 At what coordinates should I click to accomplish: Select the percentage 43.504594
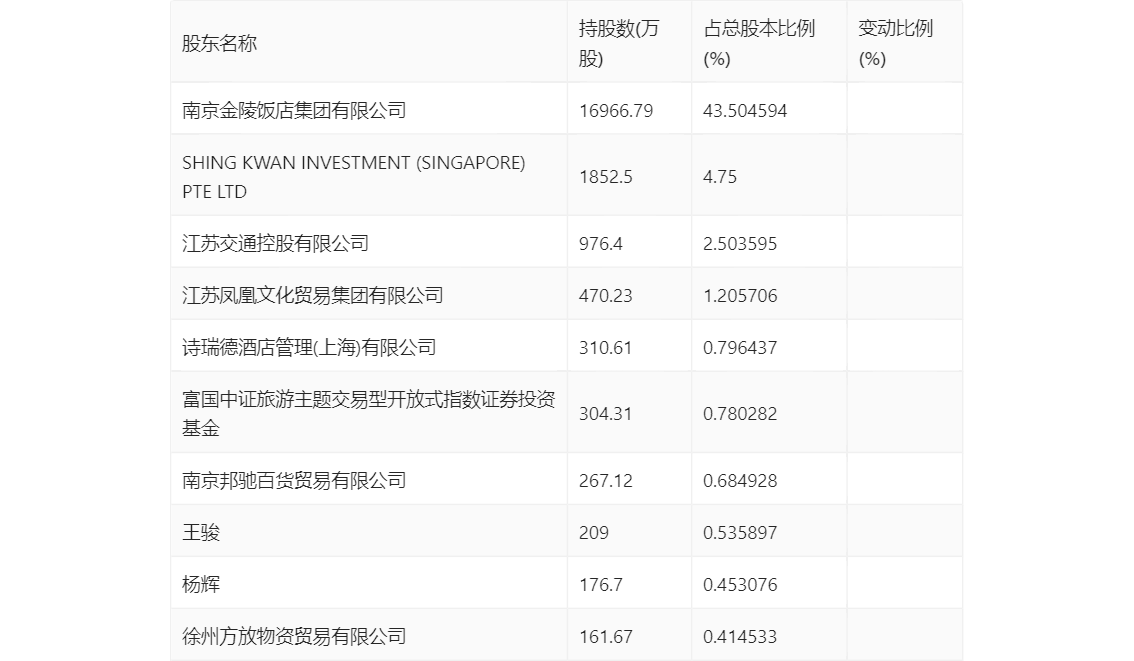(745, 111)
